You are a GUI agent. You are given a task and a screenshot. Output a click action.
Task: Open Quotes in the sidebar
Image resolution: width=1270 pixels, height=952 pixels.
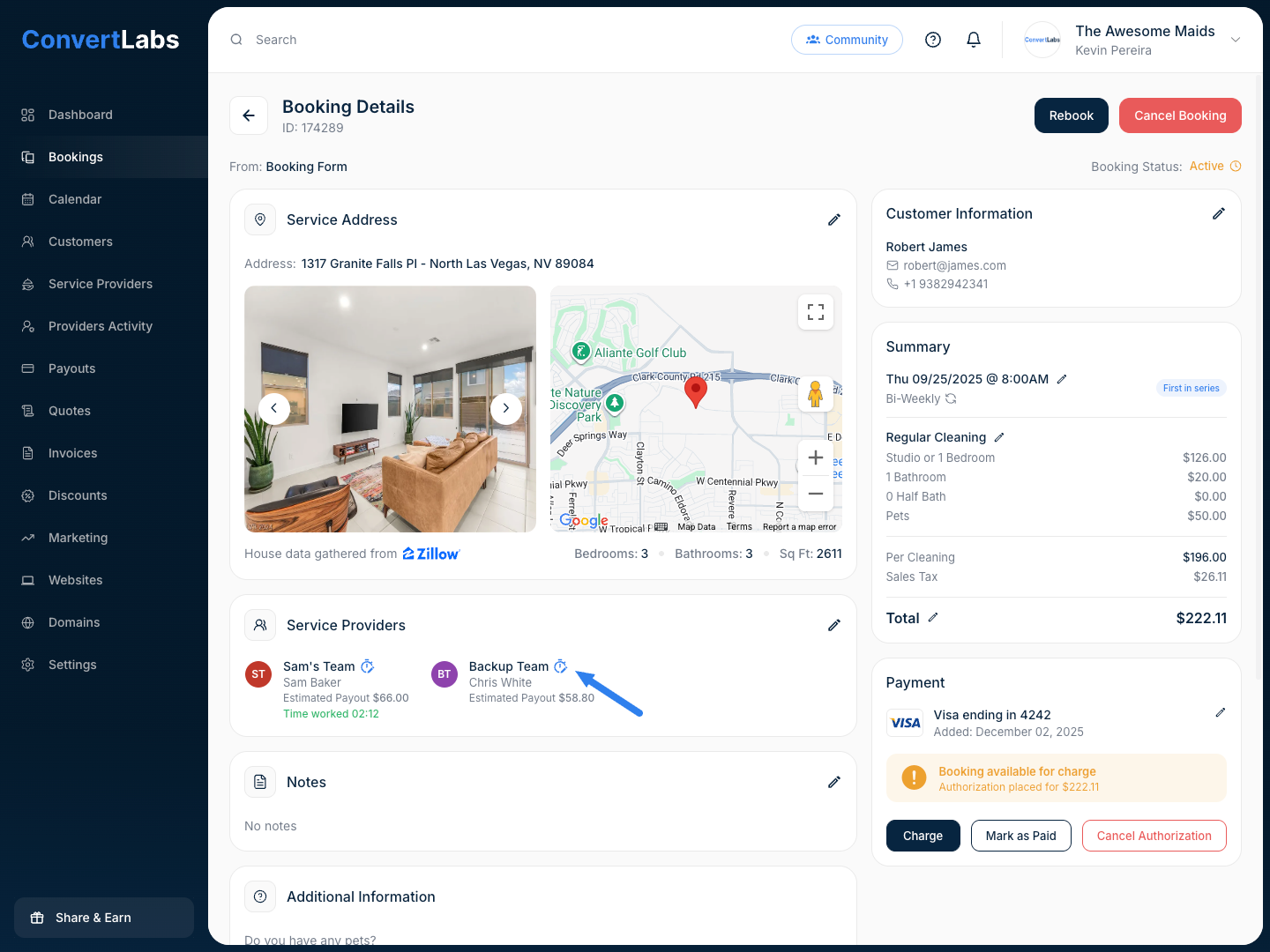(x=104, y=411)
